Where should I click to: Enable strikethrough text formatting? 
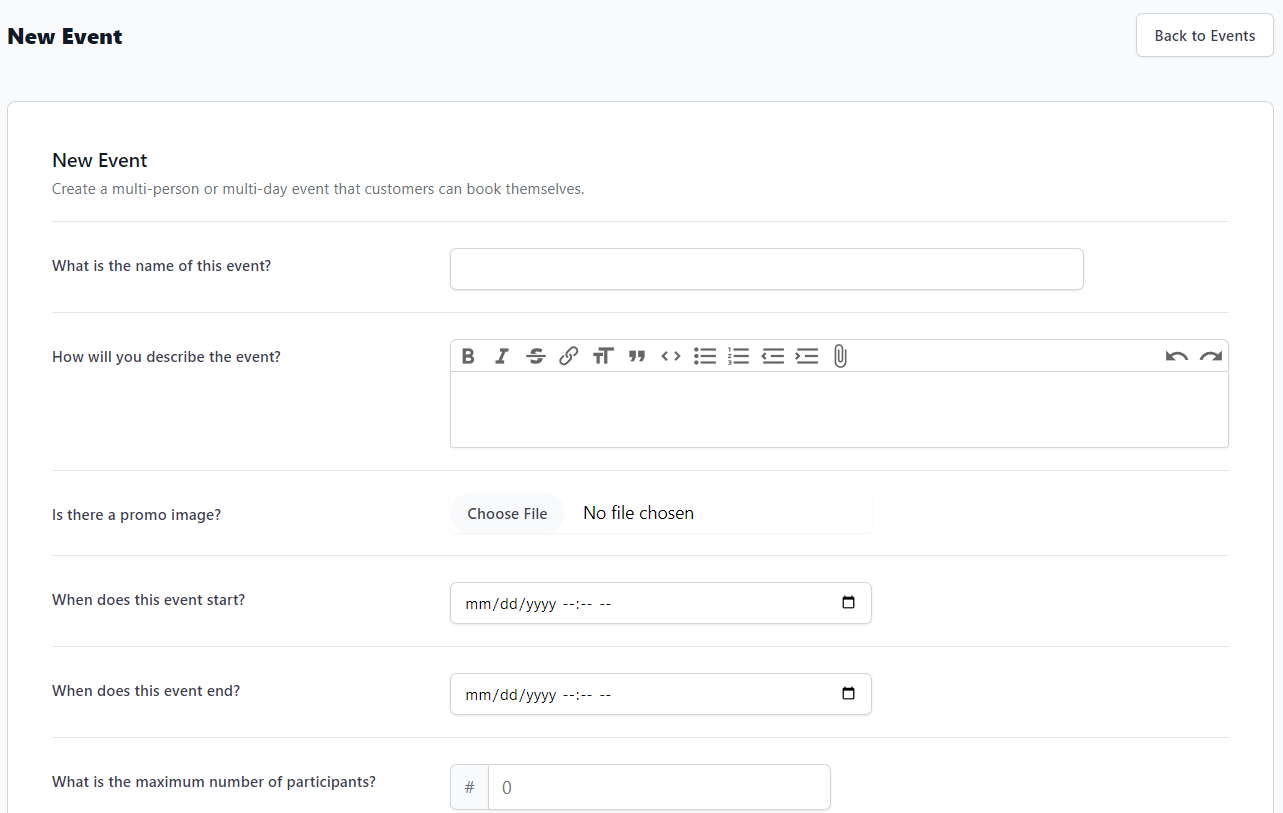click(x=536, y=356)
